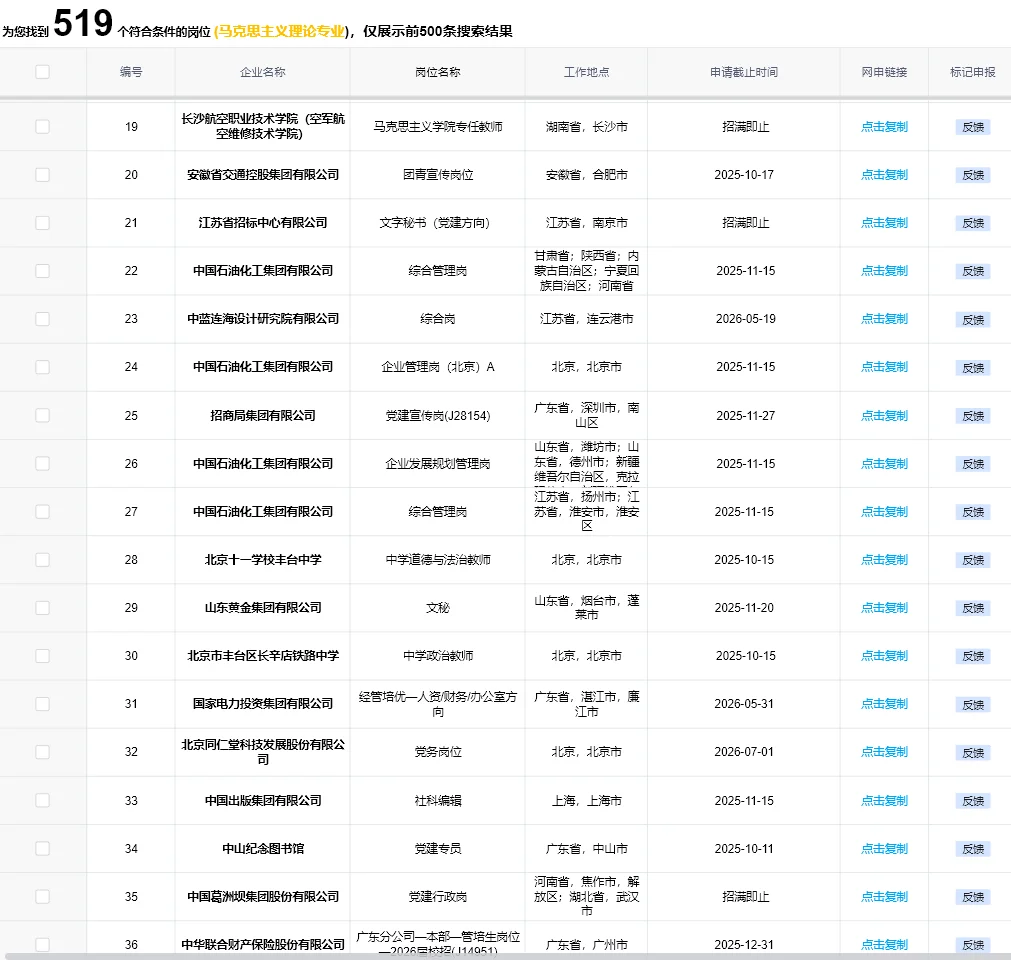Click deadline 2025-11-27 for 招商局集团
The height and width of the screenshot is (960, 1011).
(745, 416)
